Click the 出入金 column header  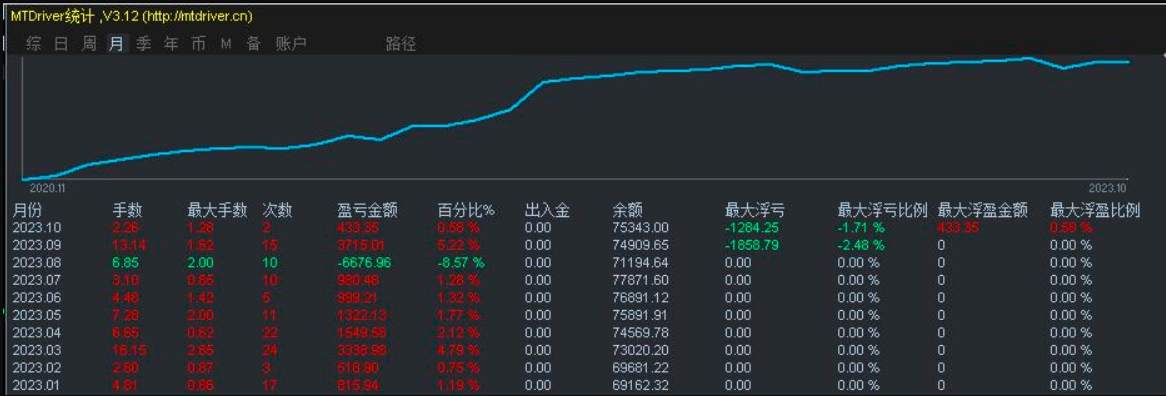pos(547,210)
